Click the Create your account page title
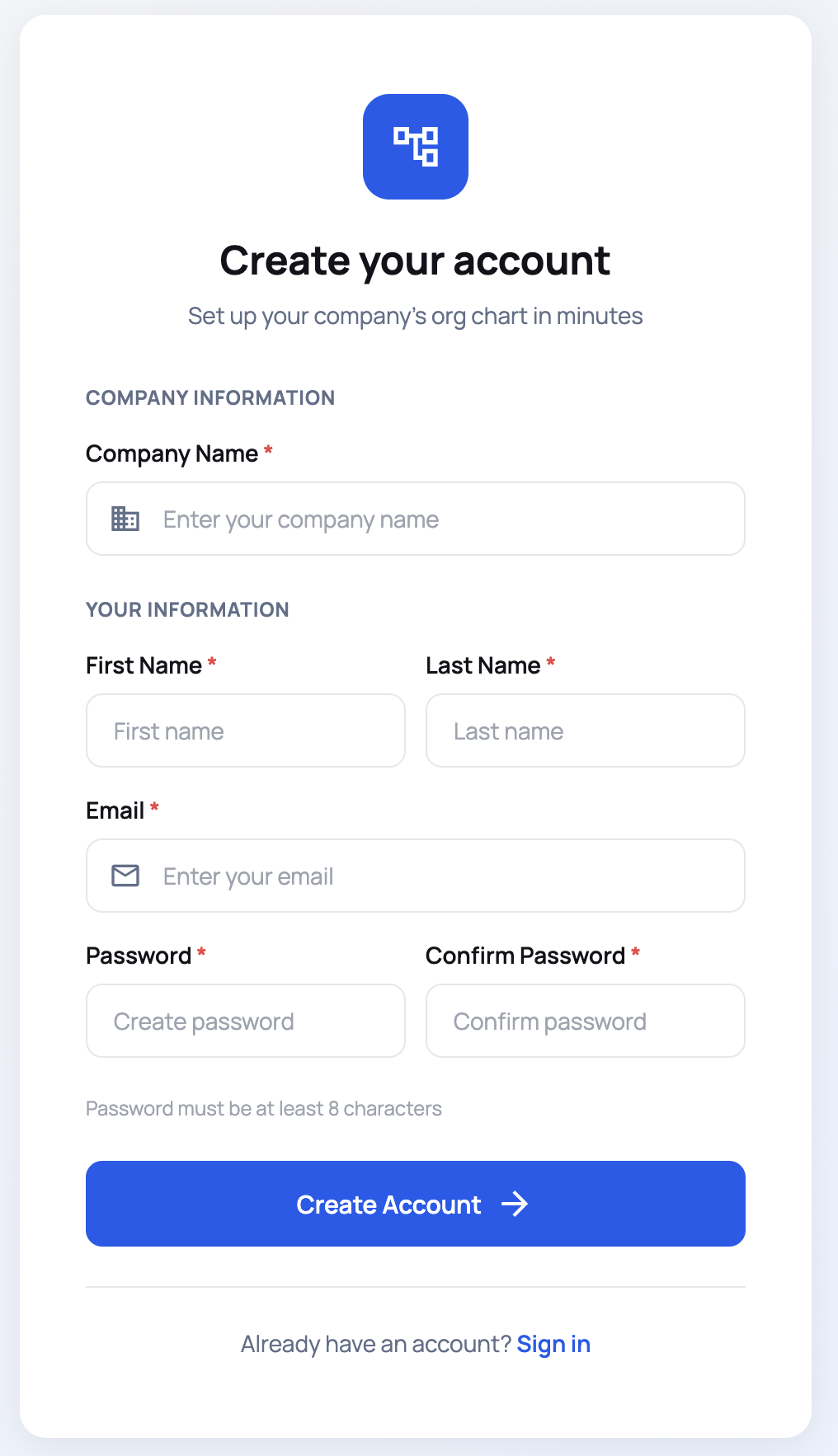This screenshot has height=1456, width=838. coord(415,260)
